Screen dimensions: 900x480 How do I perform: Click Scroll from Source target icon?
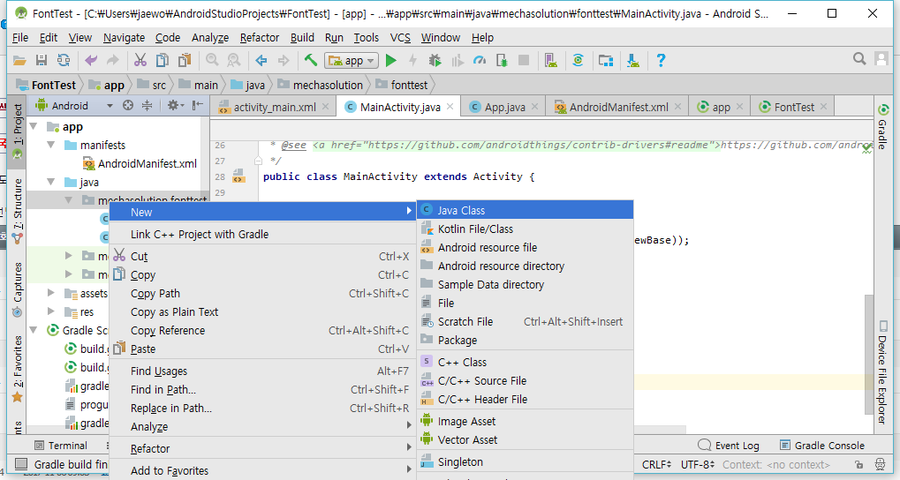(128, 105)
